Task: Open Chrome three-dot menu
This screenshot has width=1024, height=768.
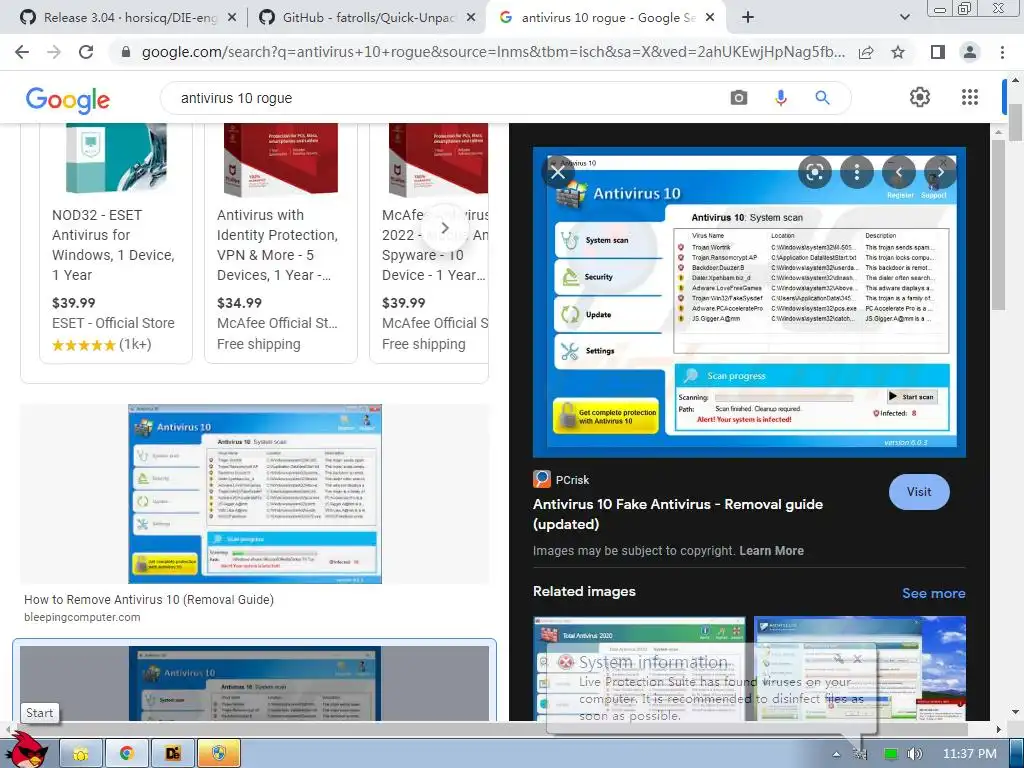Action: 1002,52
